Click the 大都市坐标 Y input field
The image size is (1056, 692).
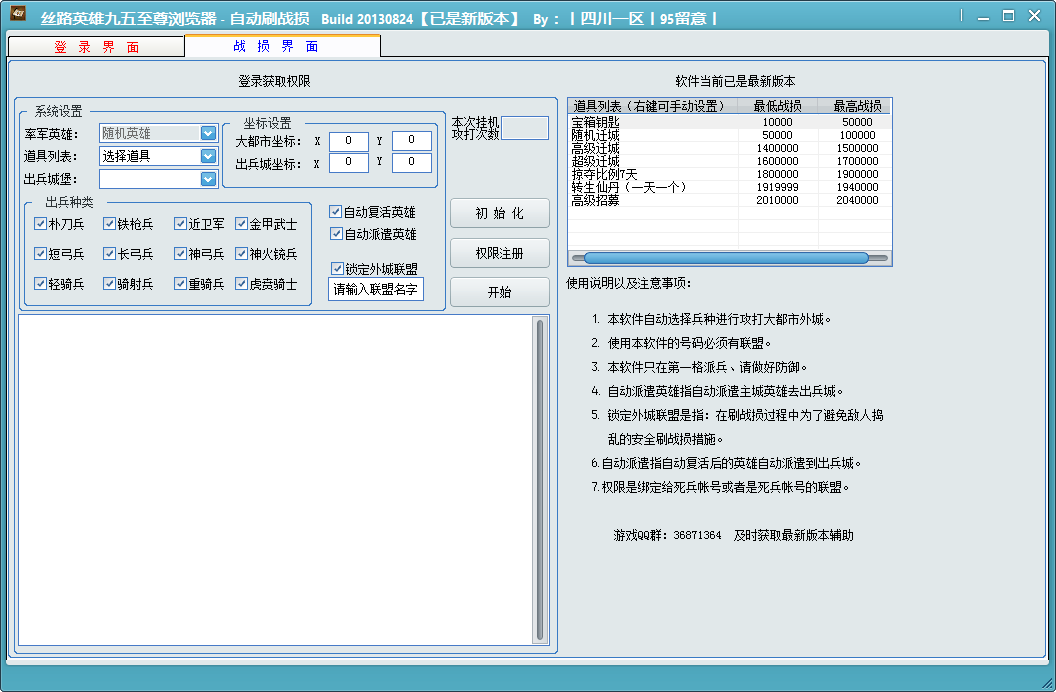(411, 141)
